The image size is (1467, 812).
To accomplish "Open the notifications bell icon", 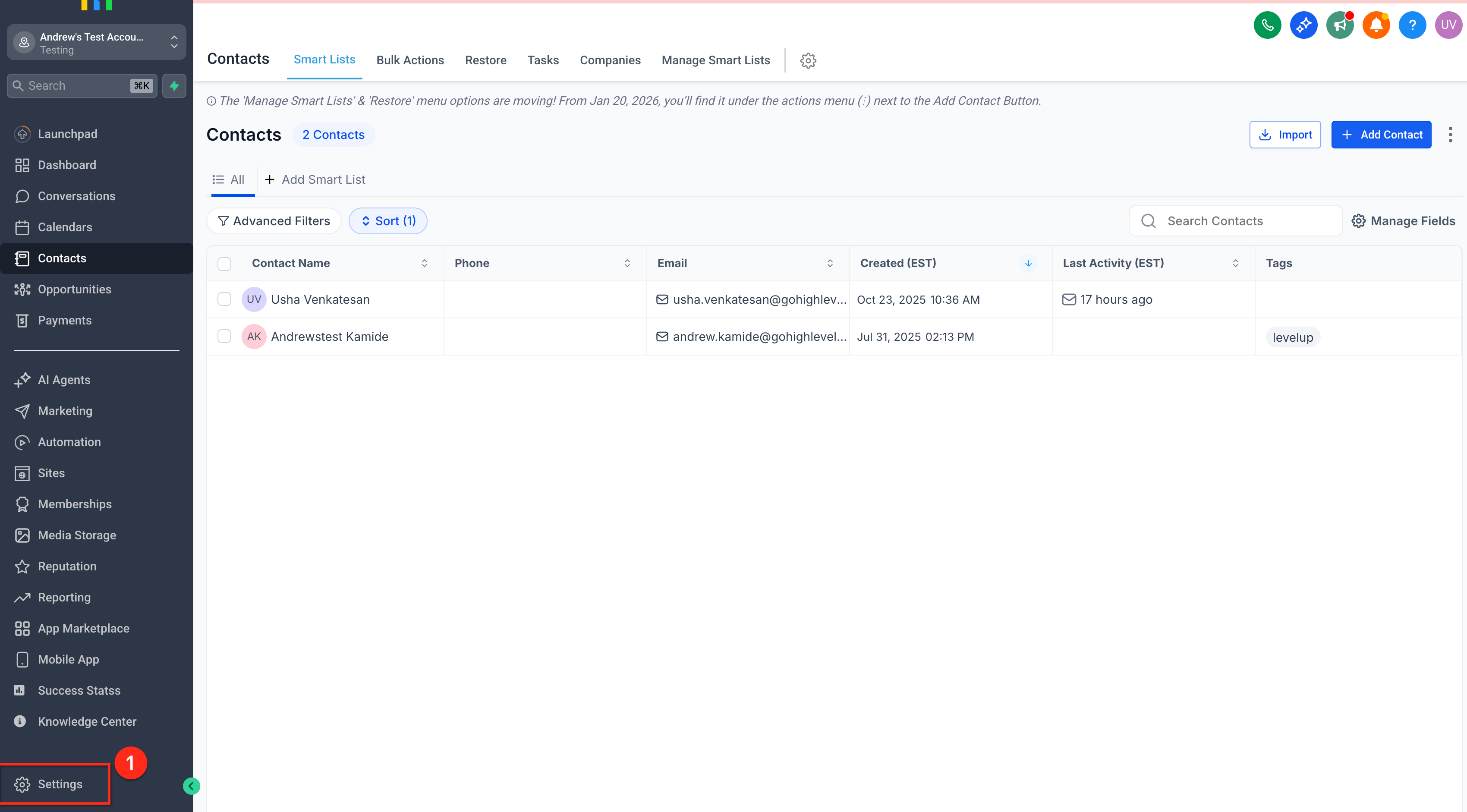I will coord(1376,25).
